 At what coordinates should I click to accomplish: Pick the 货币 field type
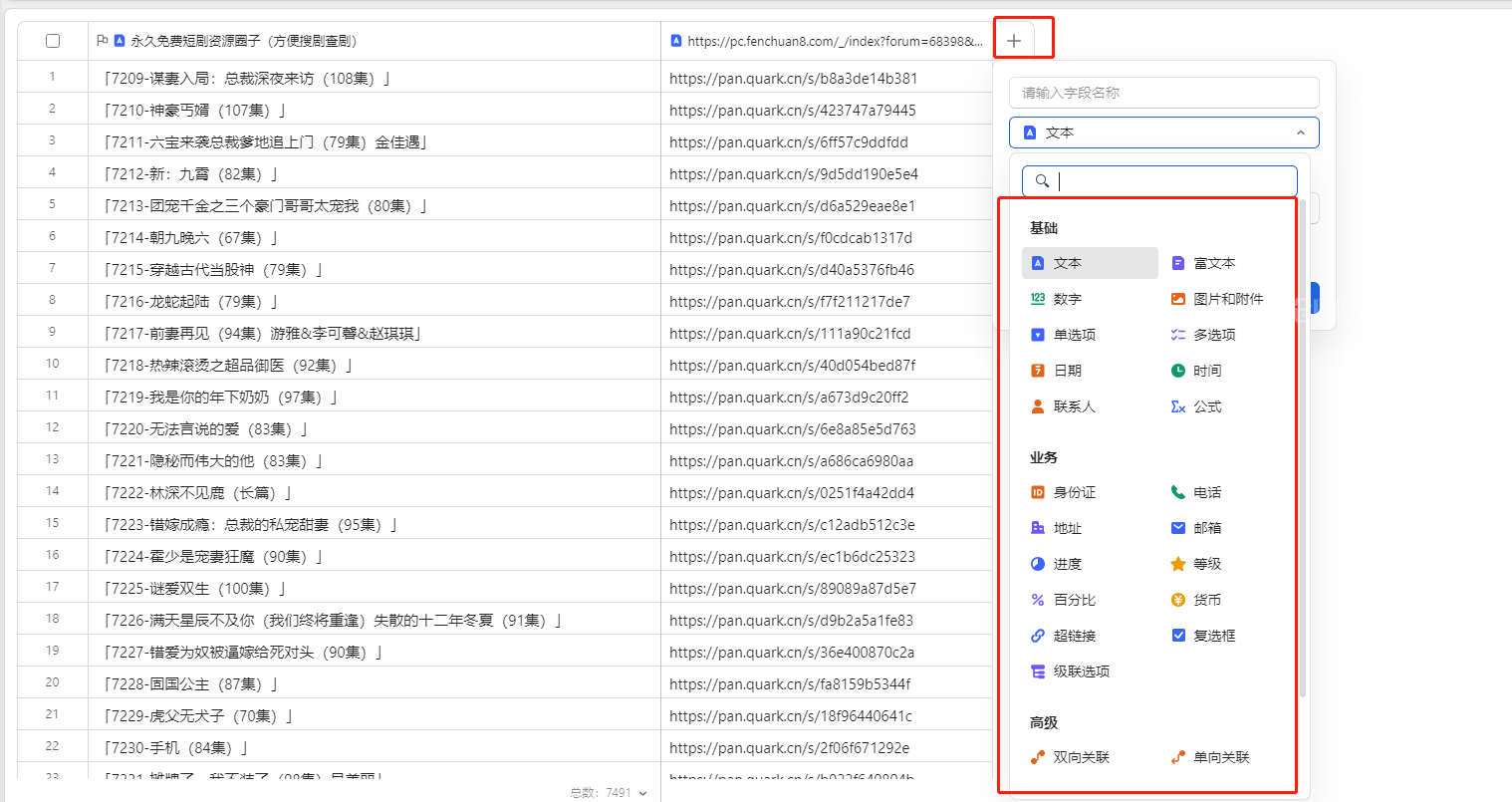tap(1196, 600)
